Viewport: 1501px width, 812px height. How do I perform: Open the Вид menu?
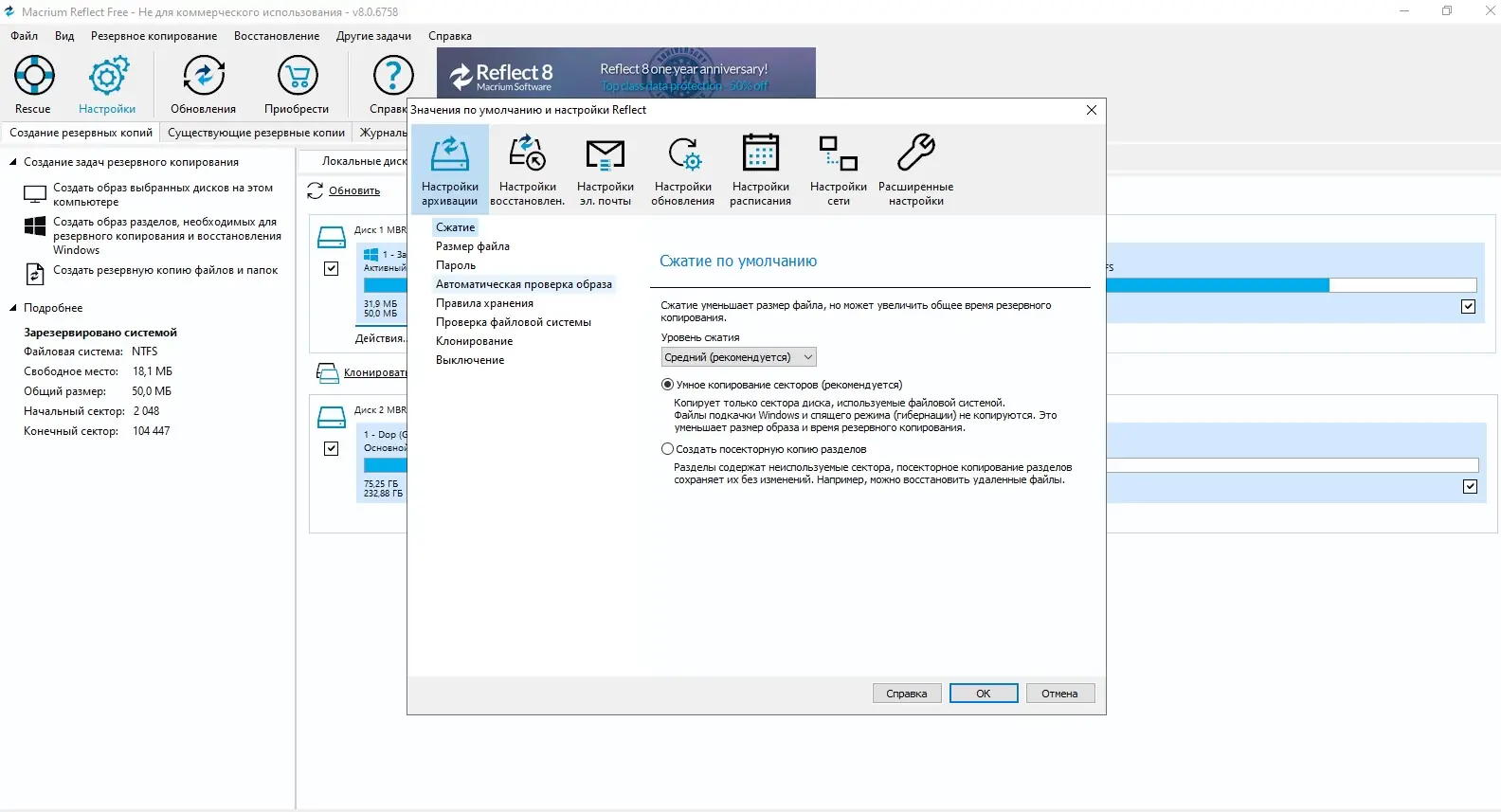click(64, 36)
